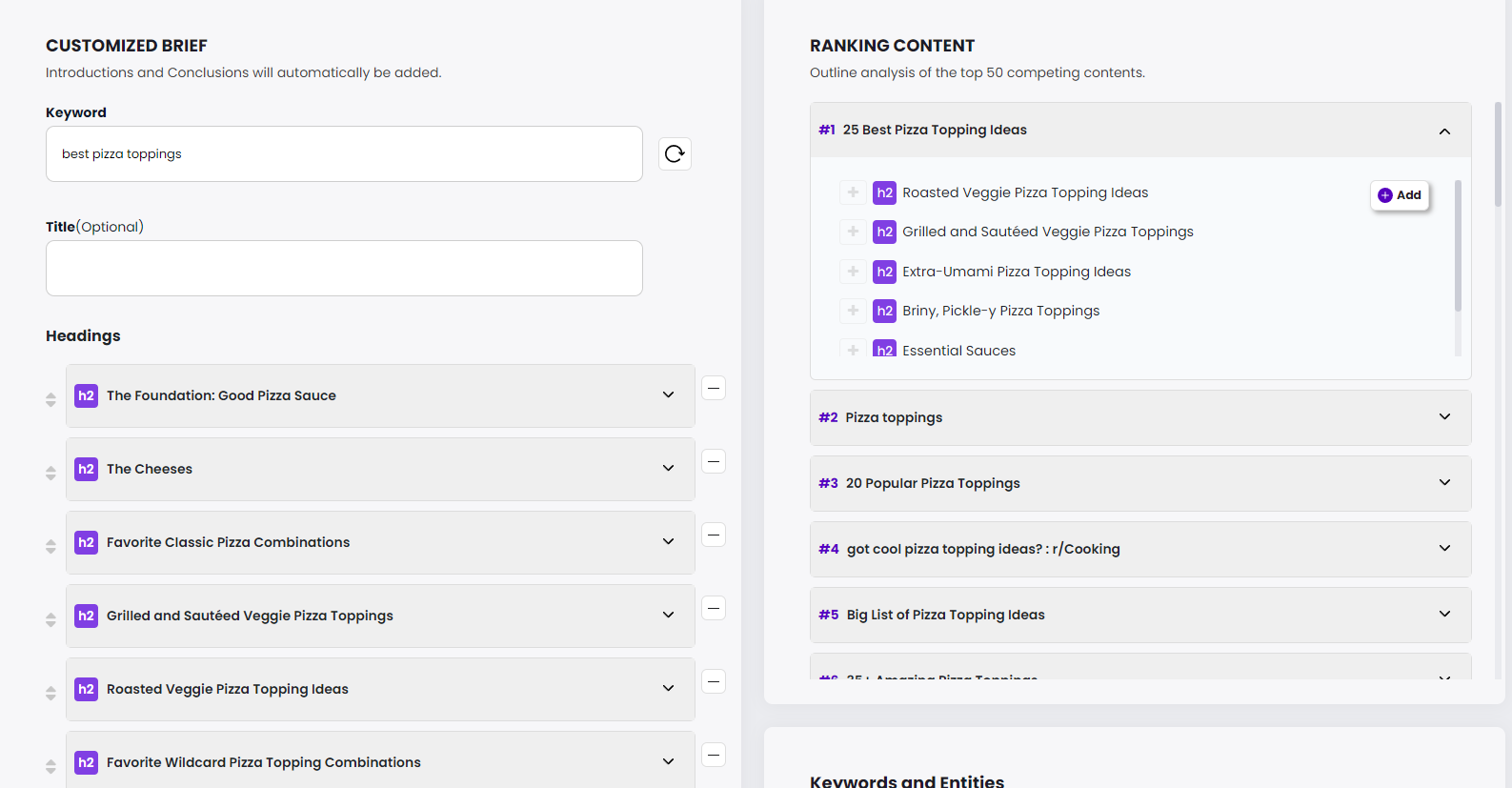Click plus icon beside ranking 'Grilled and Sautéed Veggie Pizza Toppings'
The height and width of the screenshot is (788, 1512).
click(853, 232)
